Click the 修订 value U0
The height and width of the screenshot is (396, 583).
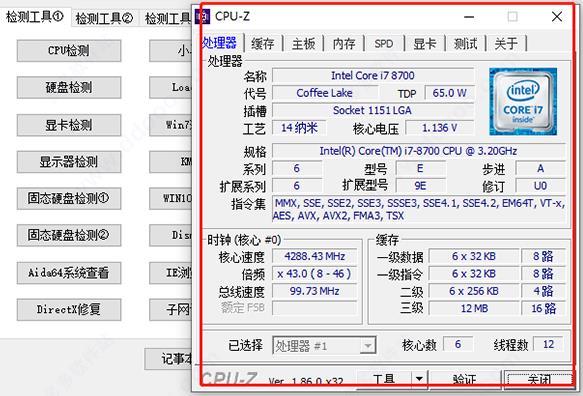pos(540,186)
